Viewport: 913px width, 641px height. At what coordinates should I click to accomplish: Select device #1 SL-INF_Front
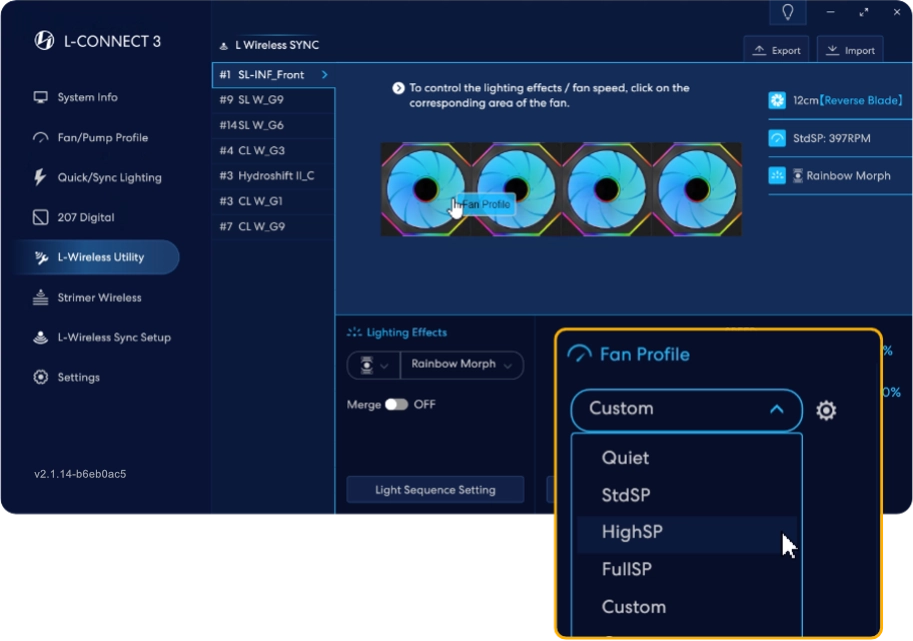[273, 75]
